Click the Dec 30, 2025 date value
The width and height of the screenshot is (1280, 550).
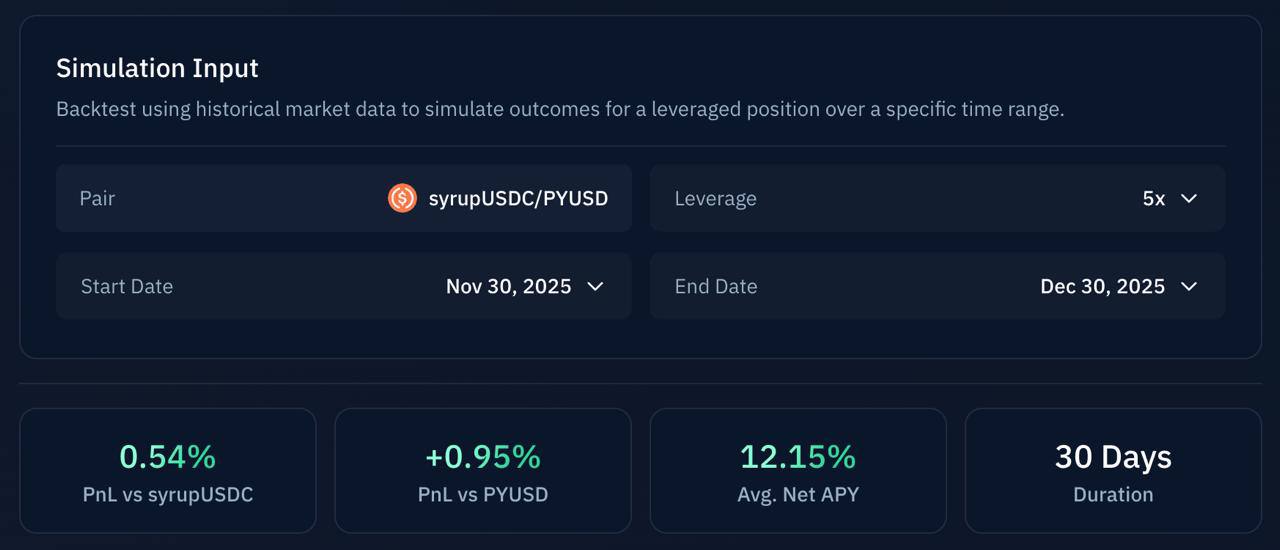point(1102,286)
